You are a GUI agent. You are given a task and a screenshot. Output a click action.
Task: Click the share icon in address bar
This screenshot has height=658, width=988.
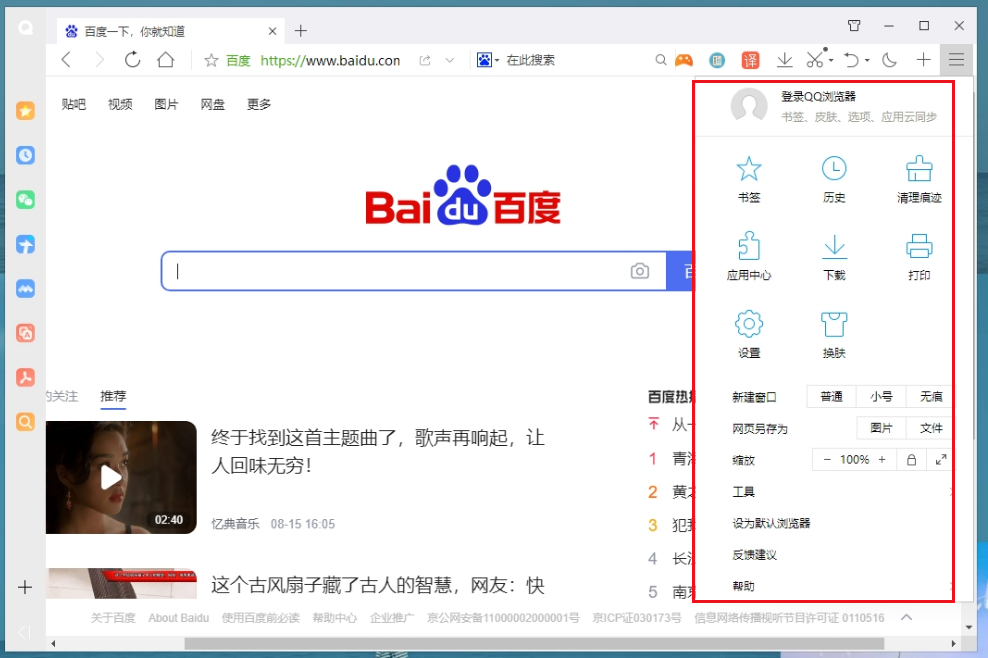(425, 61)
